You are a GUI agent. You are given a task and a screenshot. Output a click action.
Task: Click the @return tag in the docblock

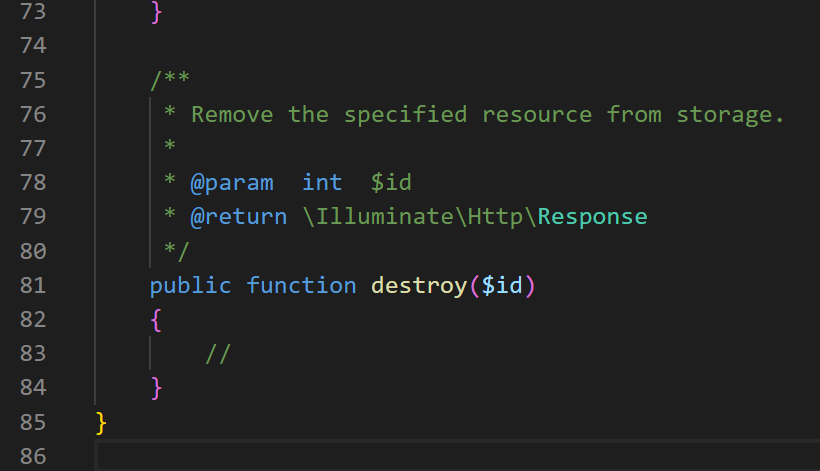[238, 216]
